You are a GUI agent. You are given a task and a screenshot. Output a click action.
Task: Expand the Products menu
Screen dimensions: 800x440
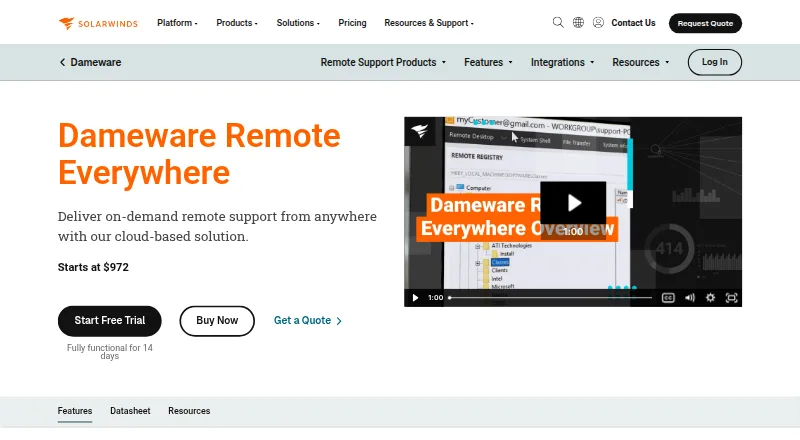pyautogui.click(x=237, y=23)
